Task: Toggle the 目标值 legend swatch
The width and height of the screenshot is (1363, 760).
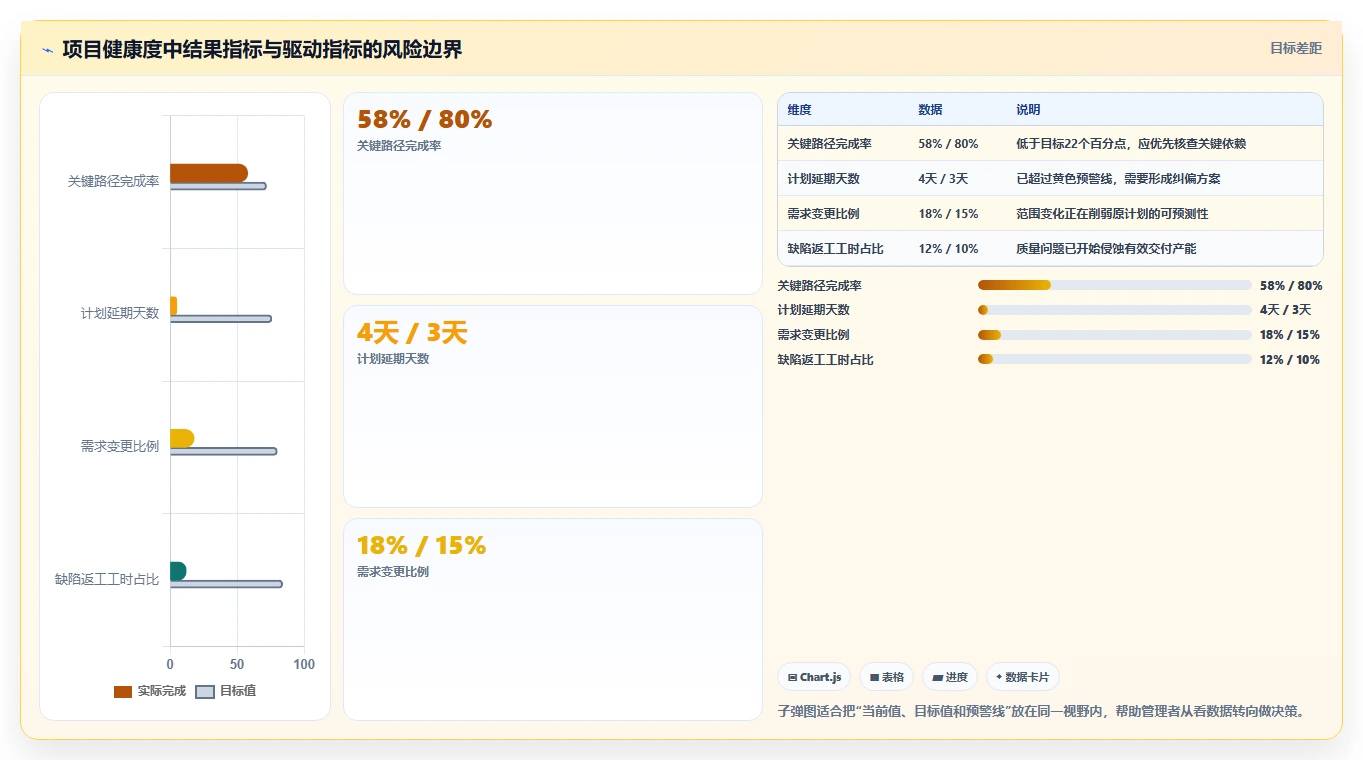Action: tap(205, 691)
